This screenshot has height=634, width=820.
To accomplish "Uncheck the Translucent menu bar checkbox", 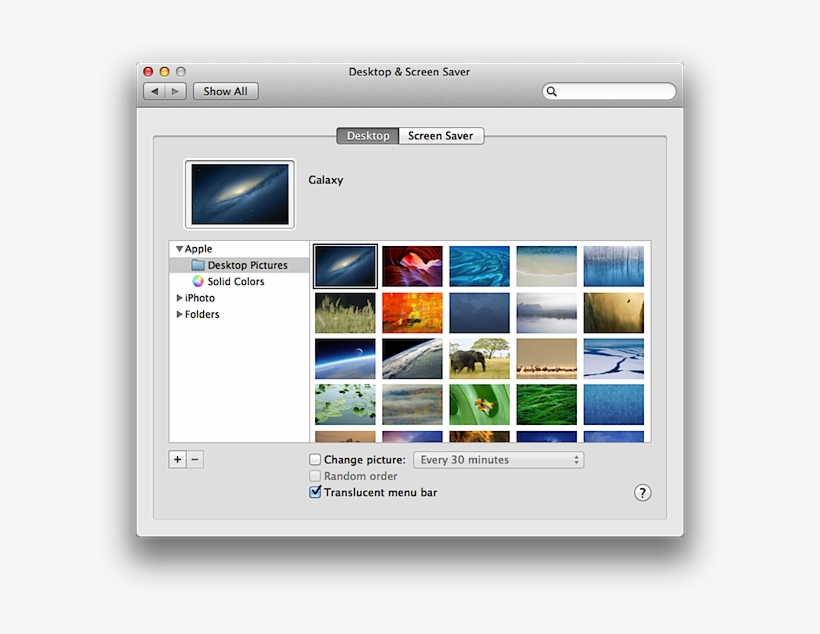I will coord(315,492).
